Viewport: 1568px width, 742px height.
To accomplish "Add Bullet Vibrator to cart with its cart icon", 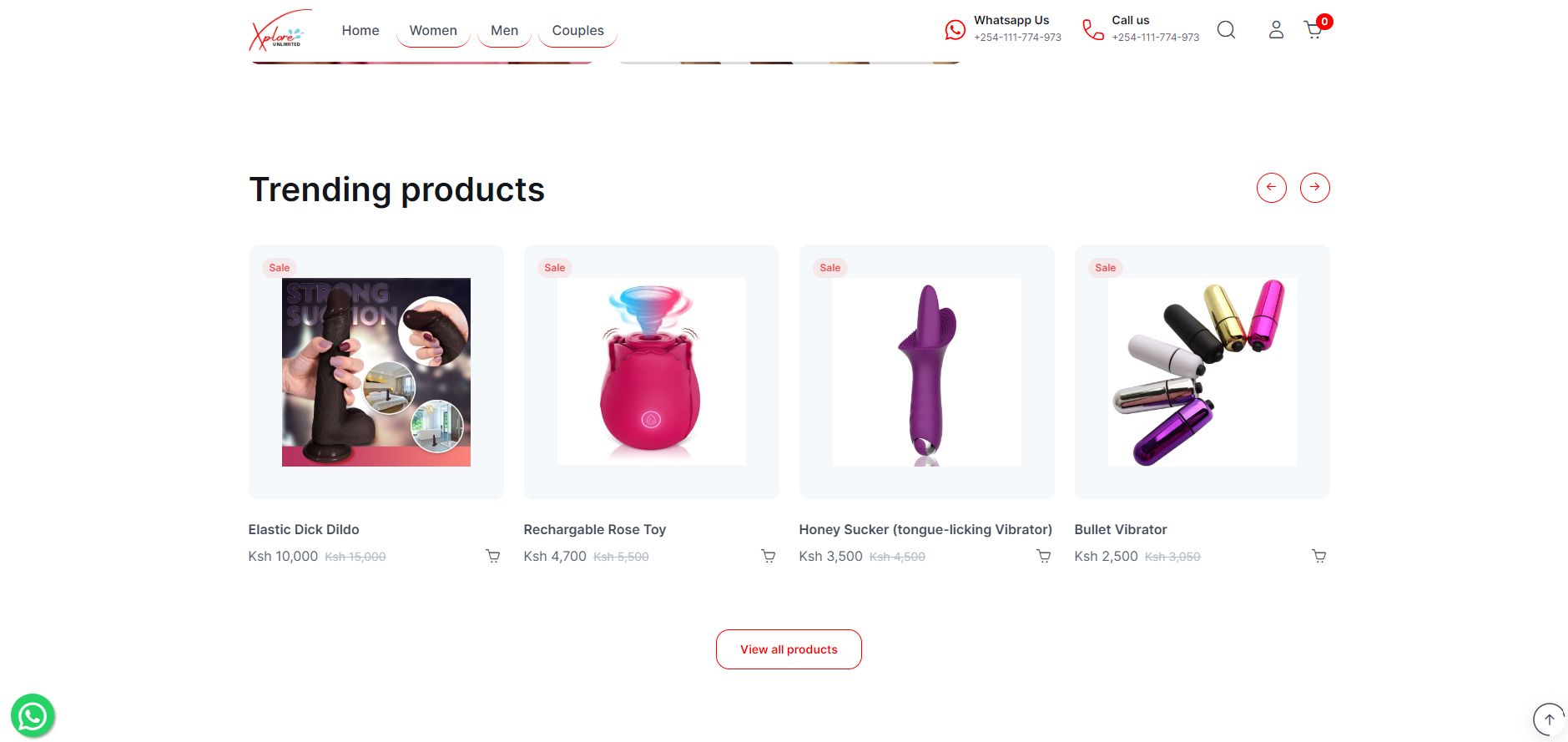I will tap(1319, 556).
